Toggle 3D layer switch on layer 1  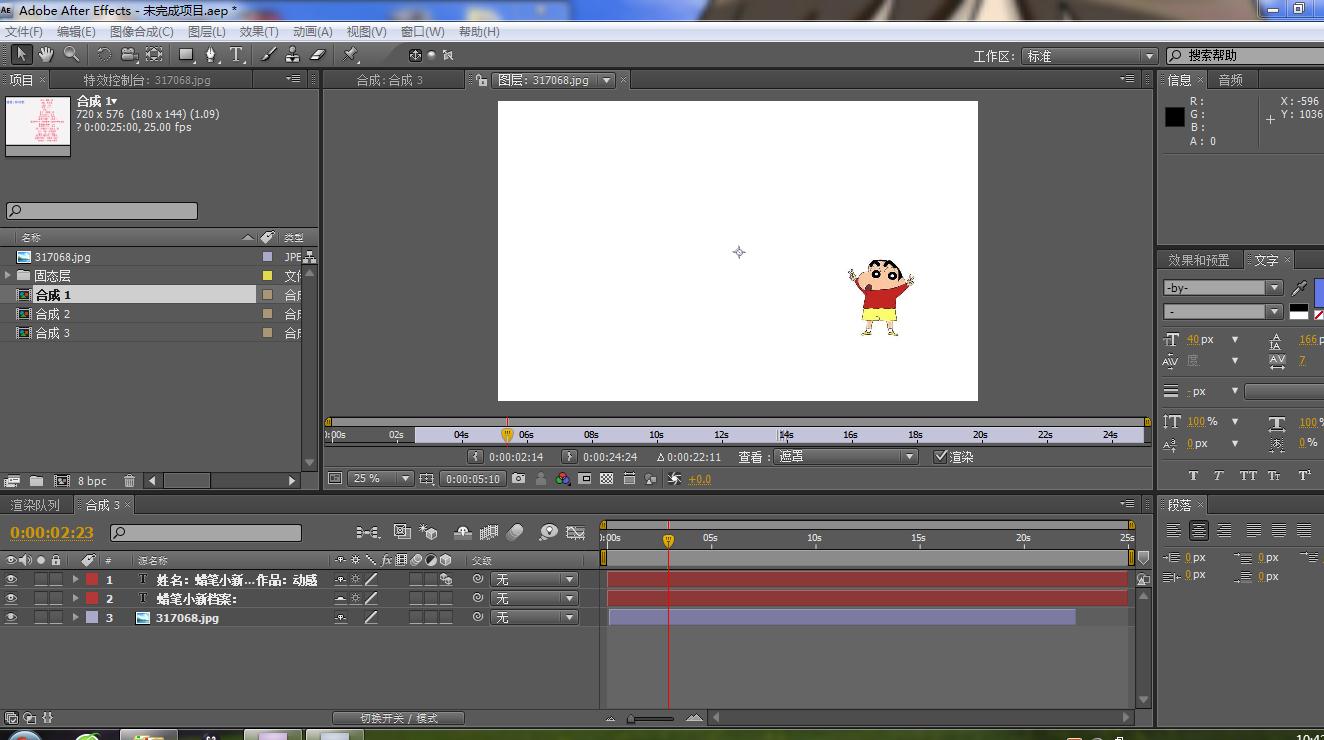pyautogui.click(x=445, y=579)
